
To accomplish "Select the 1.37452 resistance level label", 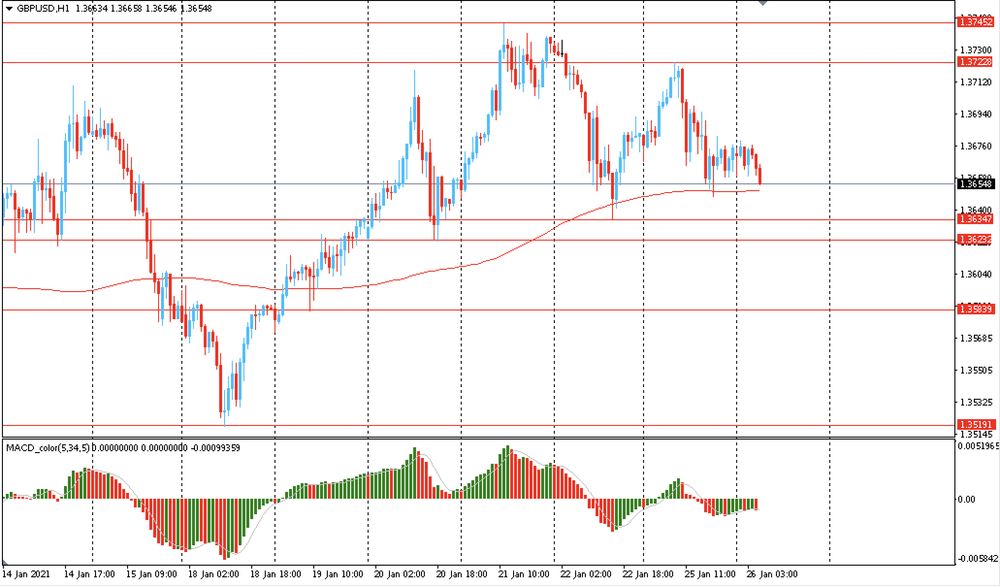I will 975,22.
